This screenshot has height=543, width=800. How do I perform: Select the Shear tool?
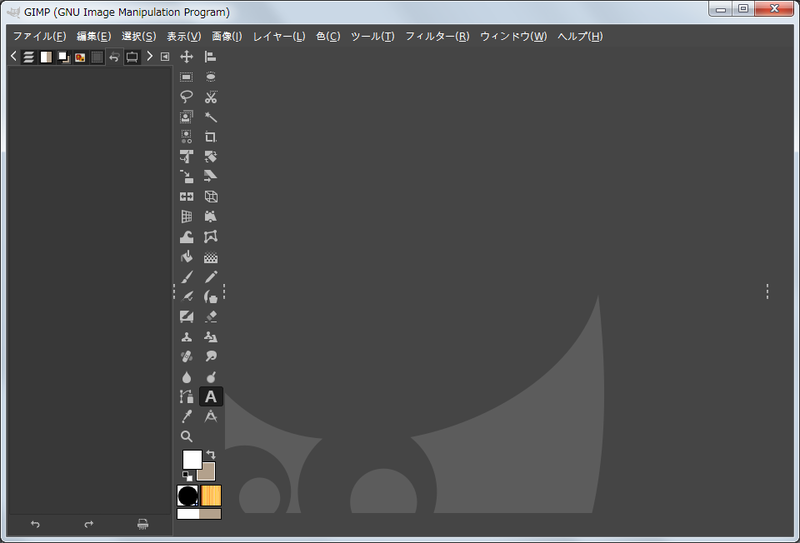click(x=210, y=177)
